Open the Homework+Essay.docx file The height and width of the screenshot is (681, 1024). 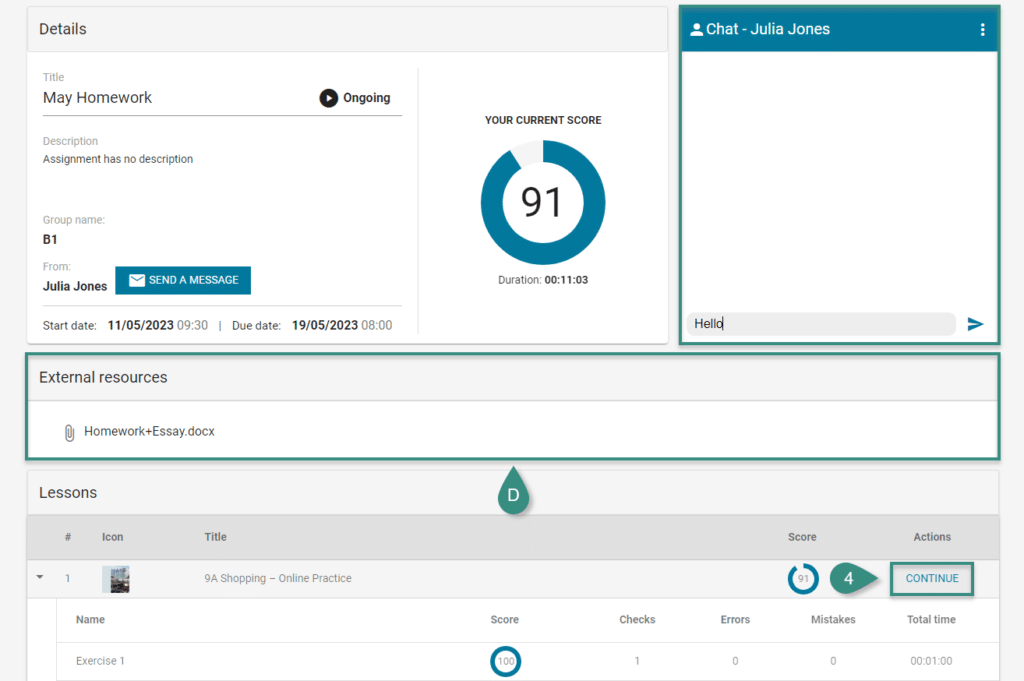point(149,432)
